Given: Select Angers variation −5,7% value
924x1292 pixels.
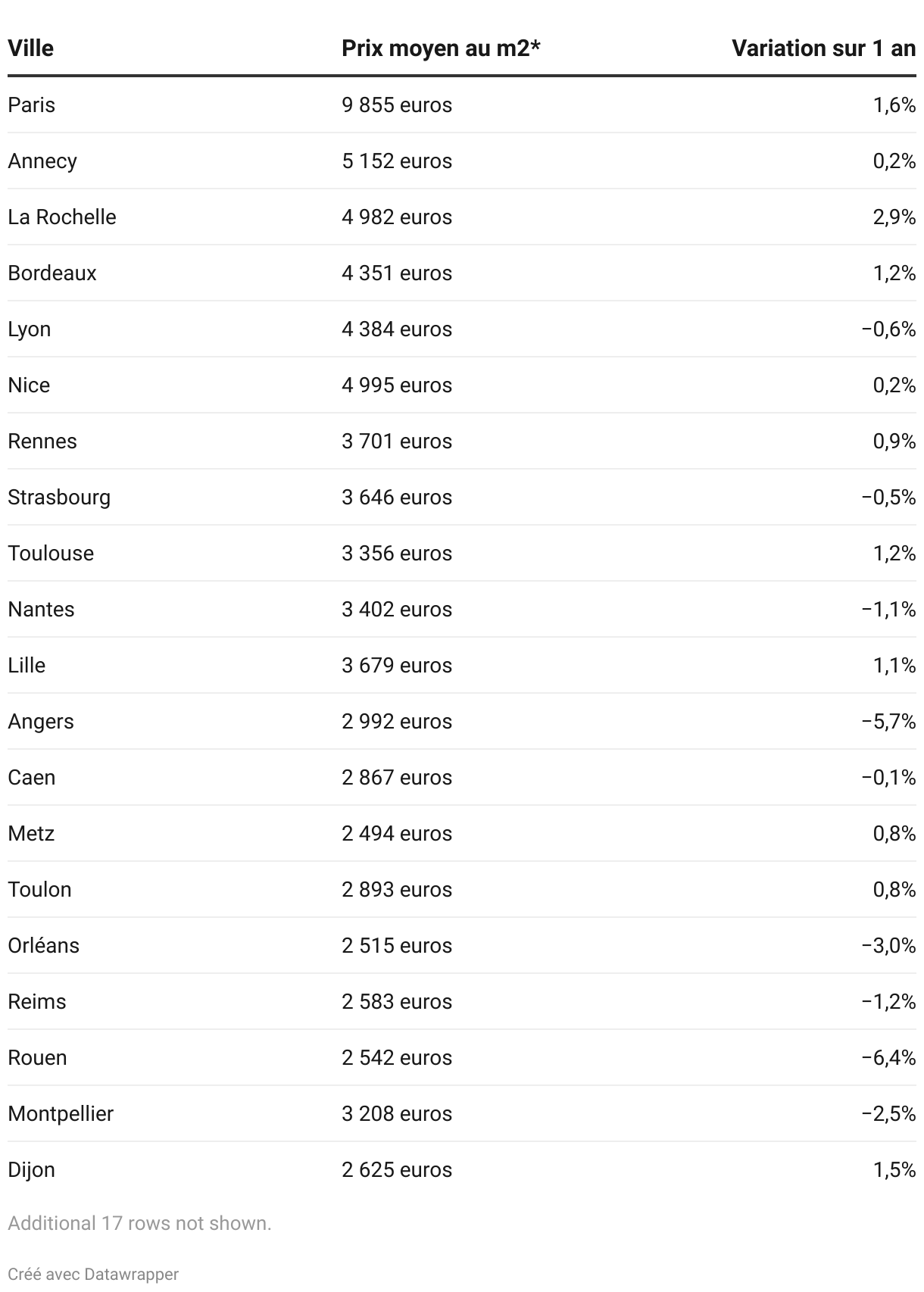Looking at the screenshot, I should point(888,721).
